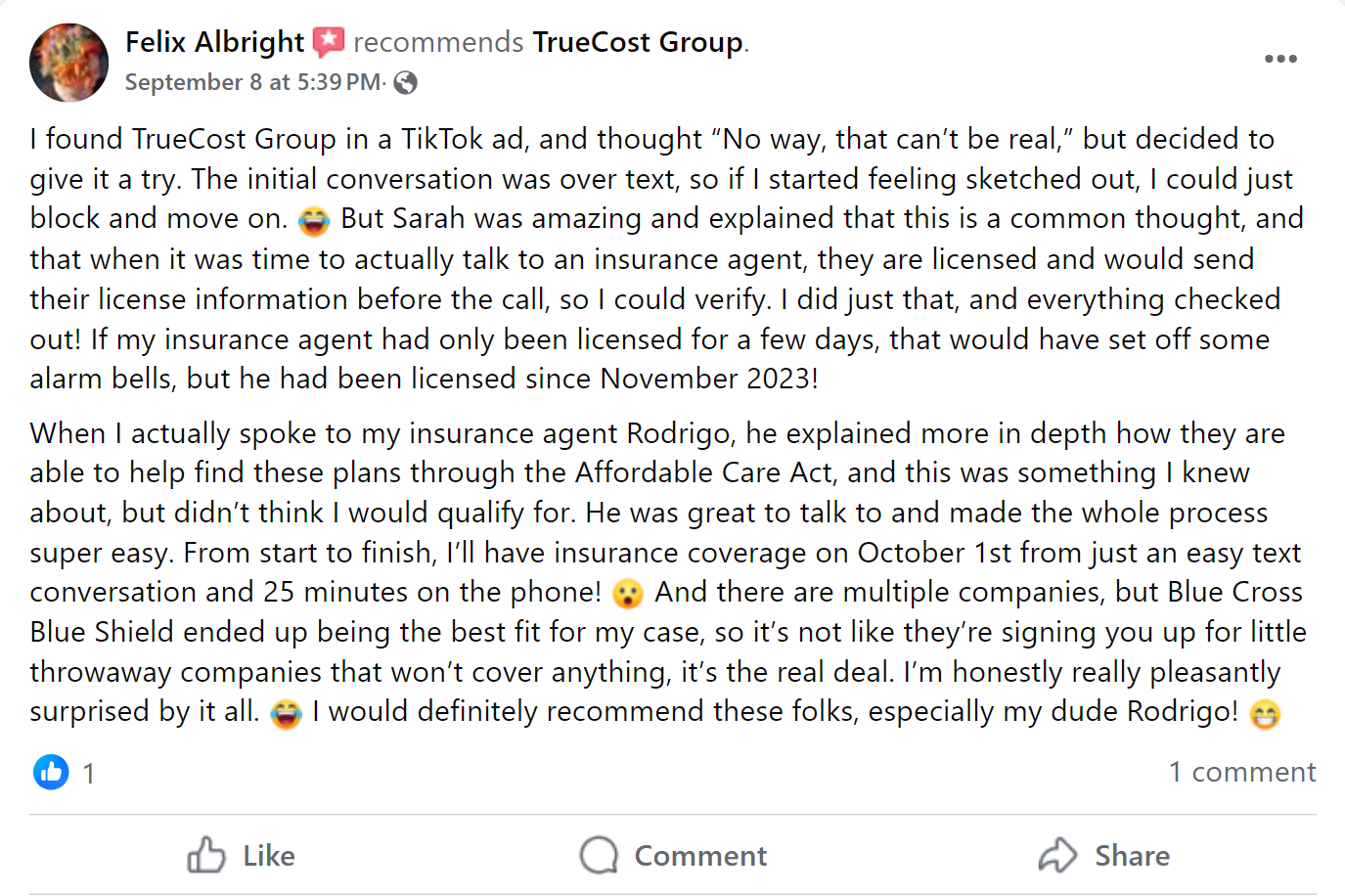1345x896 pixels.
Task: Click Felix Albright's profile picture
Action: (x=68, y=63)
